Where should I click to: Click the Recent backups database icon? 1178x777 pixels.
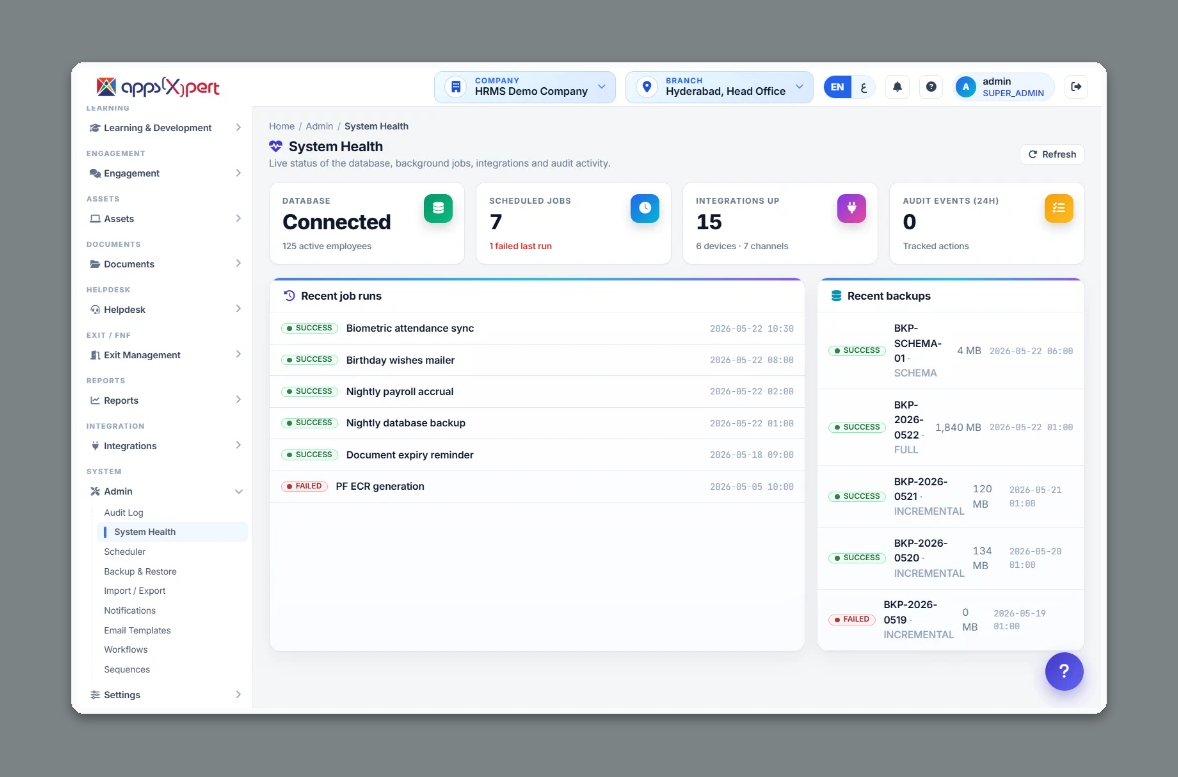click(x=836, y=296)
